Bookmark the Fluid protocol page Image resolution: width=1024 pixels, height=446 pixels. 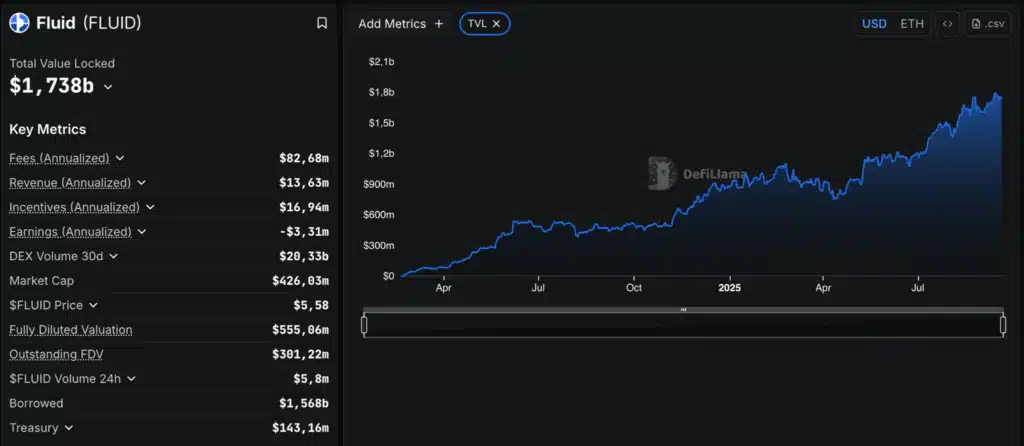coord(321,23)
